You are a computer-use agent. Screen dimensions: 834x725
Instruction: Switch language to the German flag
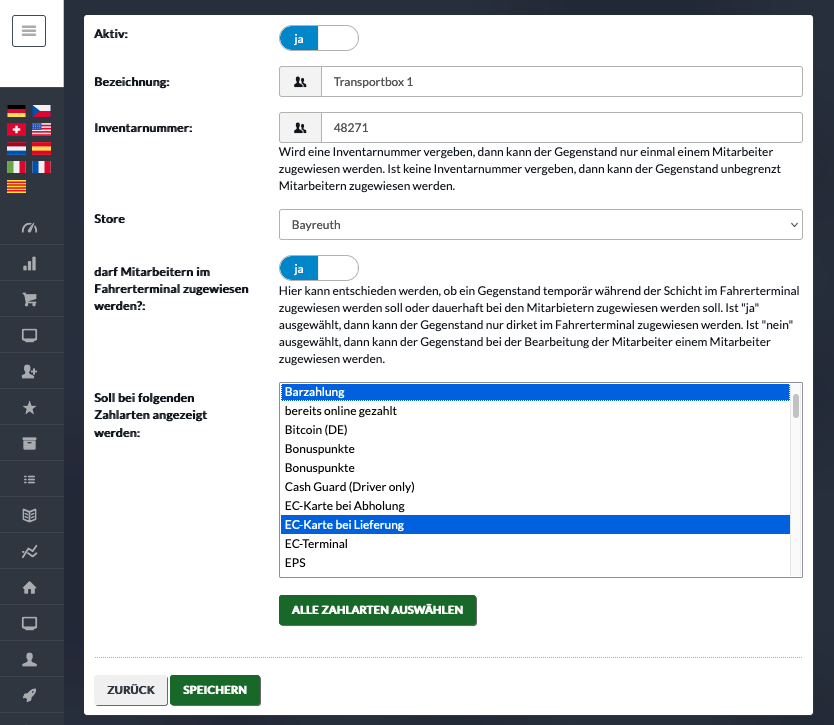pyautogui.click(x=16, y=111)
